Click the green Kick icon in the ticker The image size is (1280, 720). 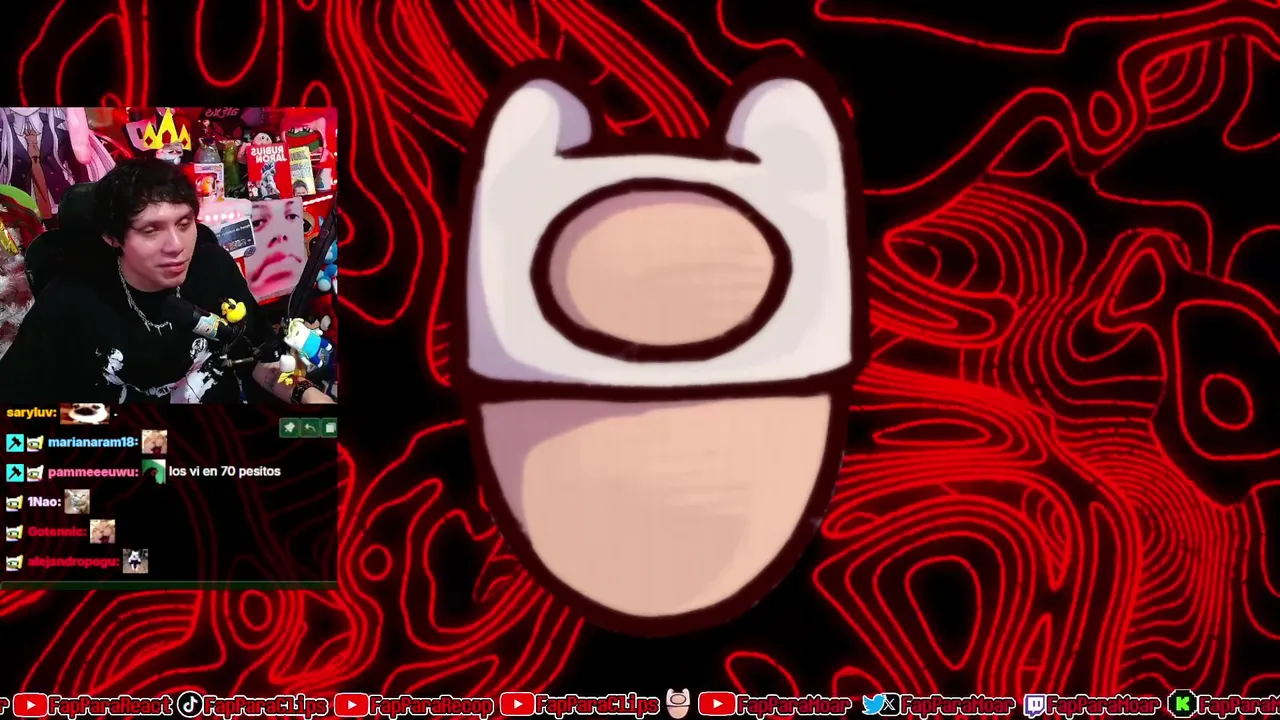[x=1184, y=706]
